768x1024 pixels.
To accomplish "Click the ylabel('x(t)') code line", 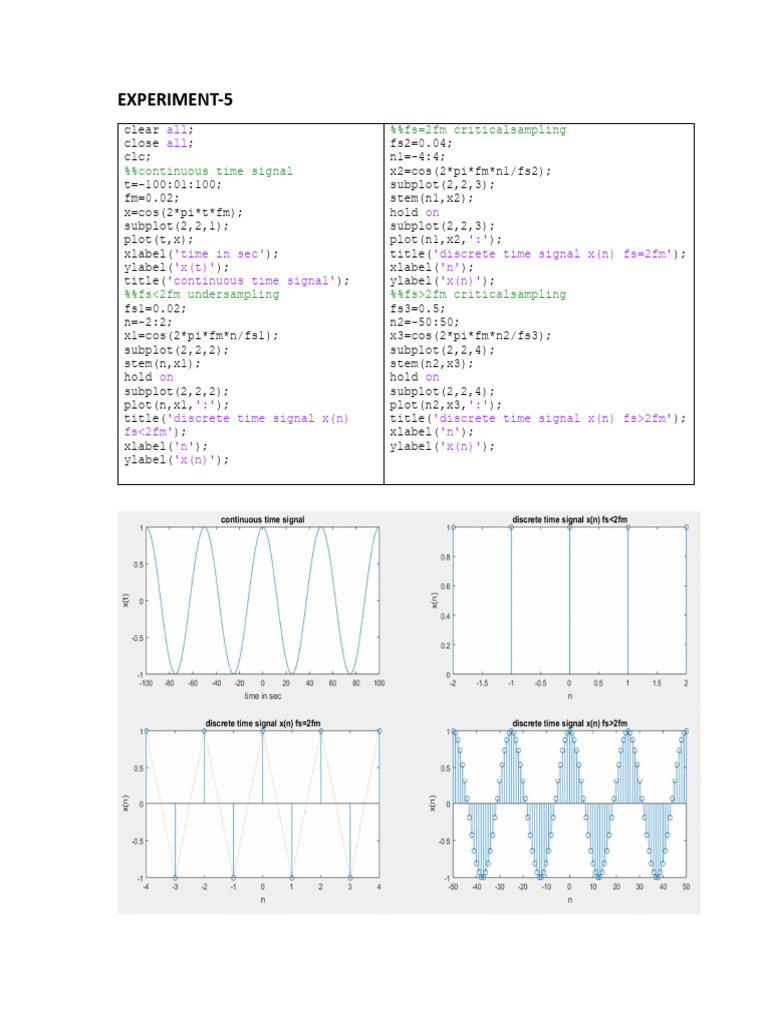I will [x=176, y=268].
